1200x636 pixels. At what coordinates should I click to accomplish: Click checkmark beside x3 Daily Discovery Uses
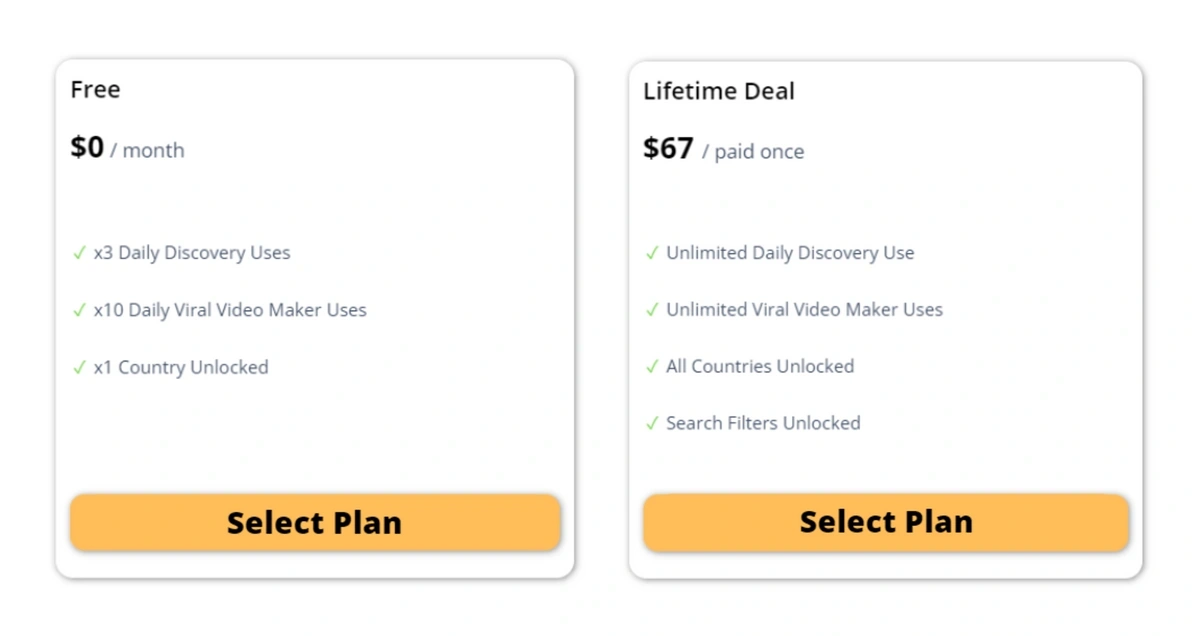click(x=79, y=253)
